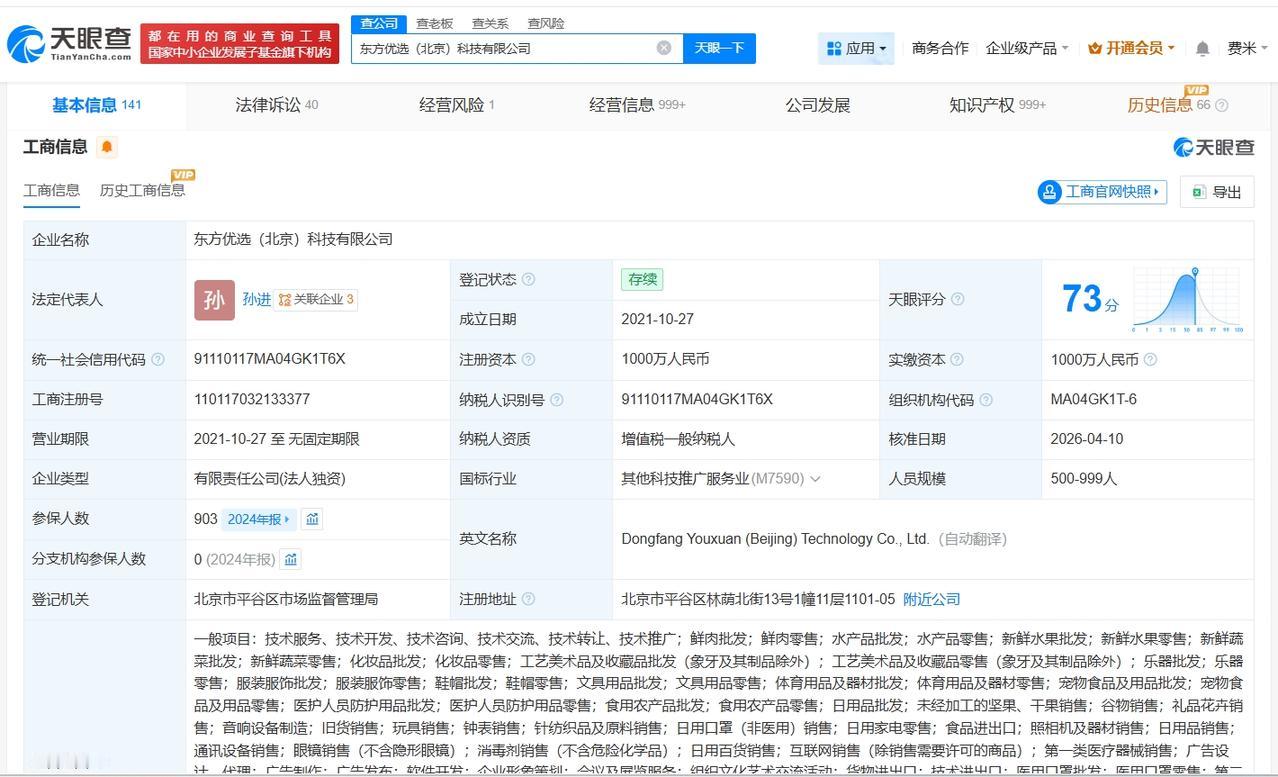Image resolution: width=1278 pixels, height=777 pixels.
Task: Click help icon beside 注册资本
Action: pyautogui.click(x=528, y=360)
